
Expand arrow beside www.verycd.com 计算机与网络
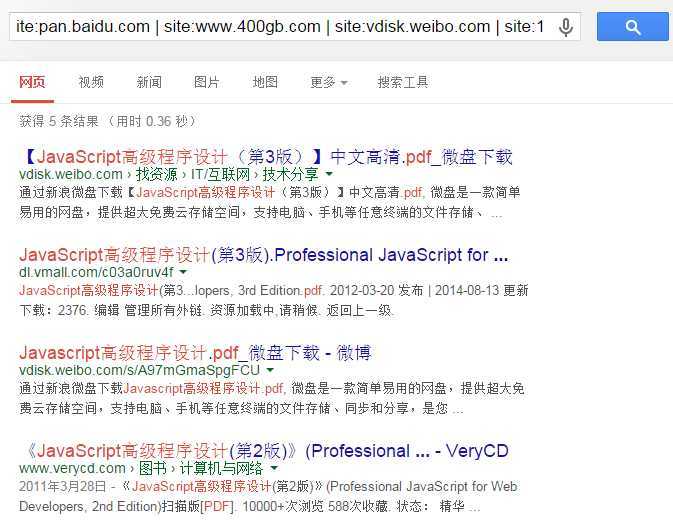click(x=274, y=468)
